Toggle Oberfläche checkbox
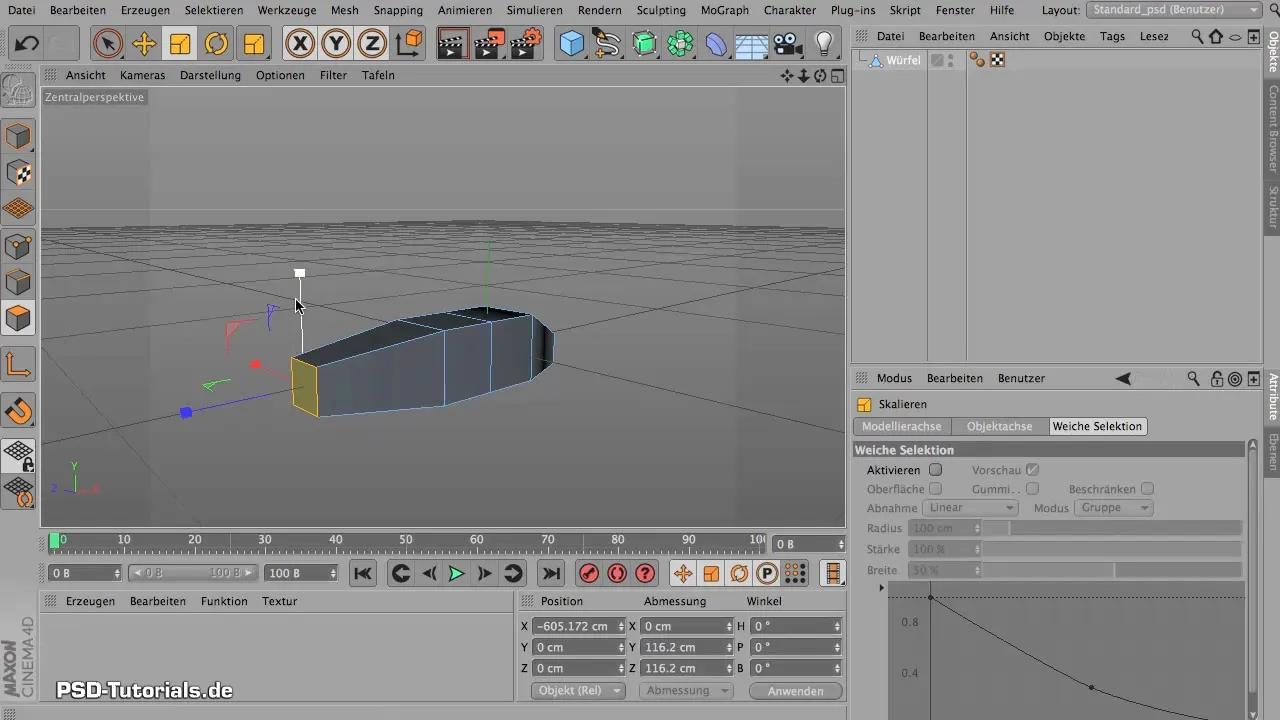Image resolution: width=1280 pixels, height=720 pixels. [936, 488]
